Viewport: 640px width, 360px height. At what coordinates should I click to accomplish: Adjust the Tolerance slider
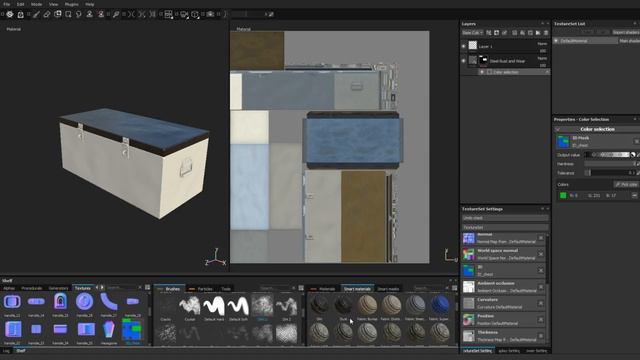[x=610, y=173]
